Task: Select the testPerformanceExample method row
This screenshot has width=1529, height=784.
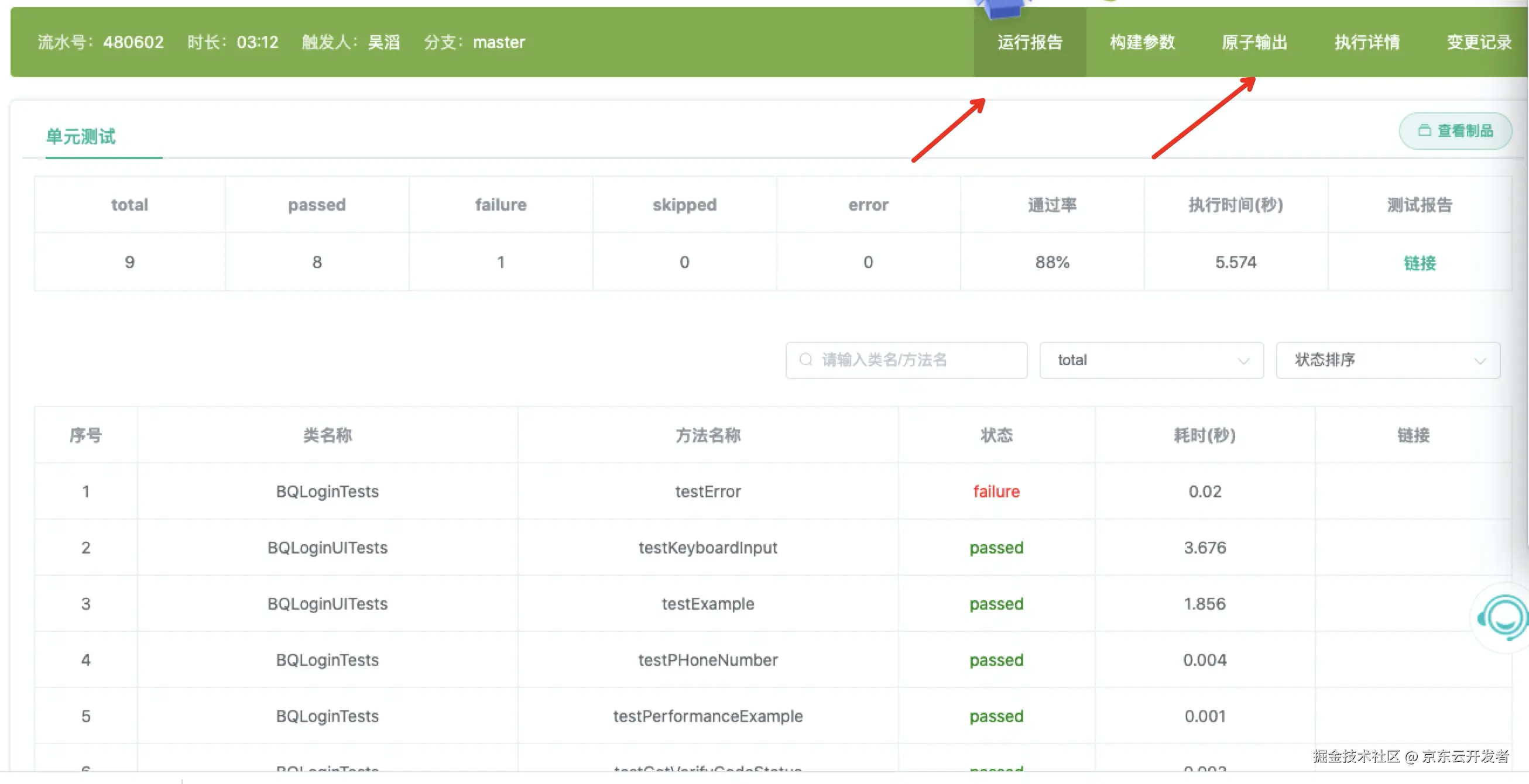Action: tap(708, 715)
